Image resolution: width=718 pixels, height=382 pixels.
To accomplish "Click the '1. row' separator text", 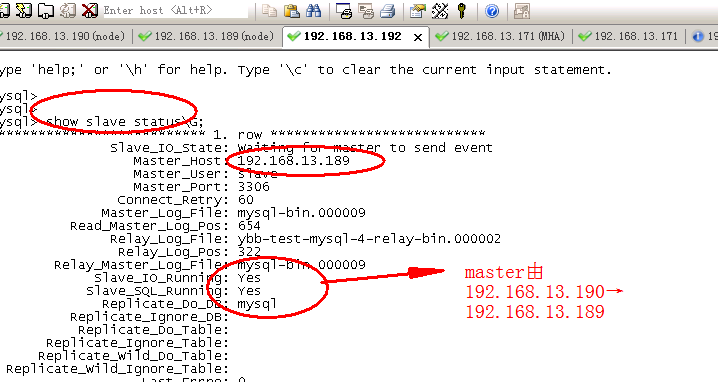I will coord(237,135).
